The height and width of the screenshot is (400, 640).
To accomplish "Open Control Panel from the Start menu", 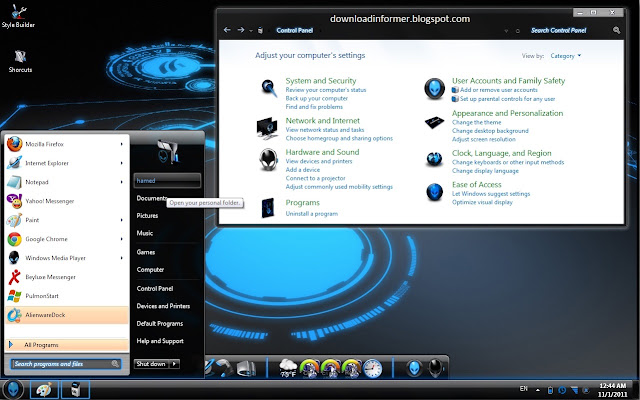I will click(155, 288).
